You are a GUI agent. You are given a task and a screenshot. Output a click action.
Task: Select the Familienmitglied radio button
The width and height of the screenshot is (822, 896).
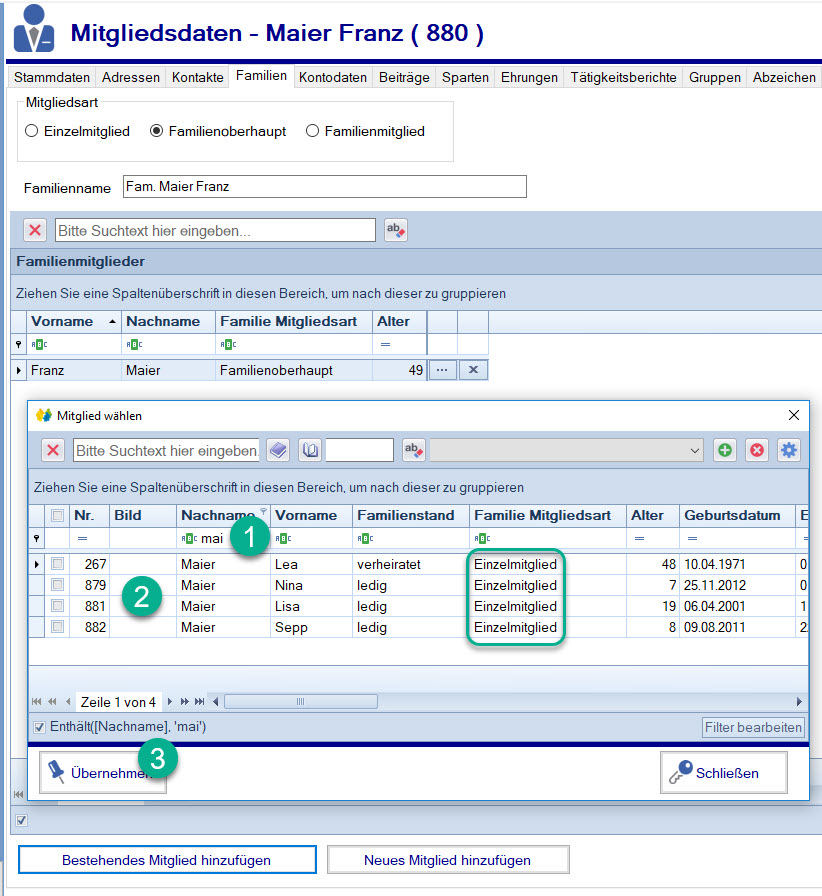click(x=312, y=131)
